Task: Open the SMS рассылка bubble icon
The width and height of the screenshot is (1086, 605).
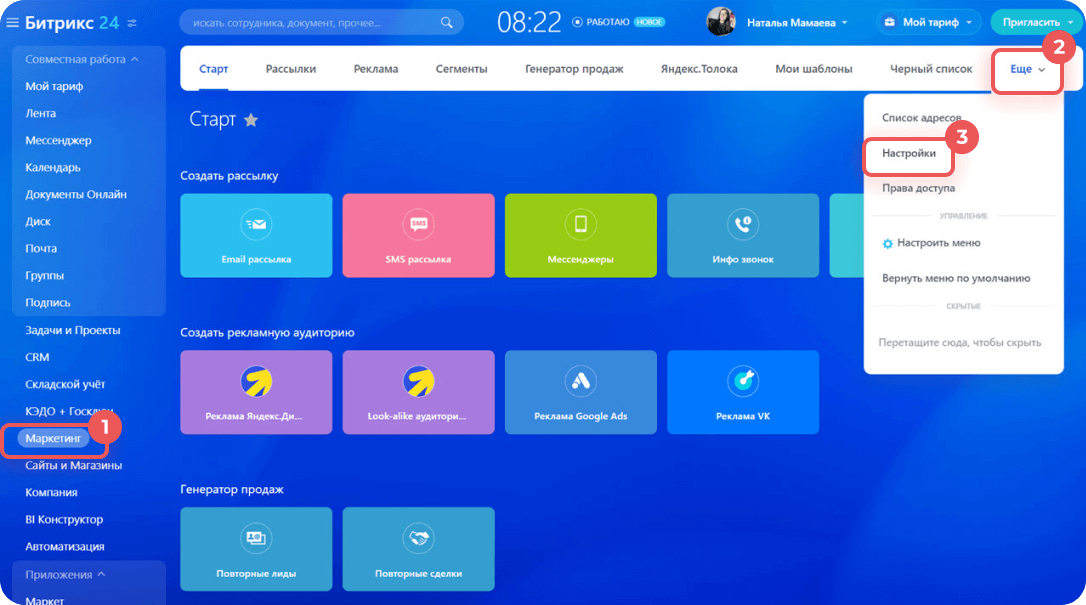Action: pos(418,224)
